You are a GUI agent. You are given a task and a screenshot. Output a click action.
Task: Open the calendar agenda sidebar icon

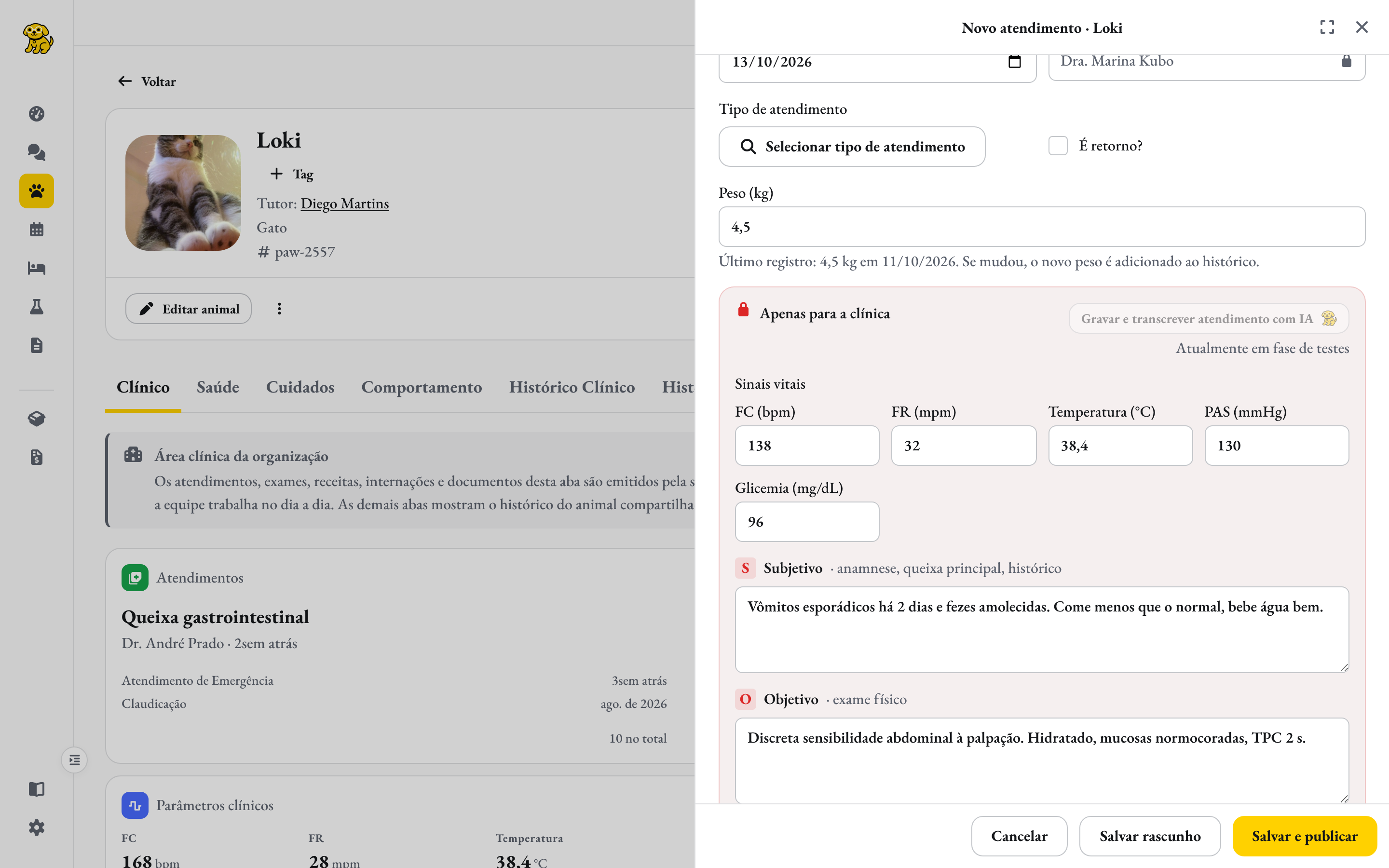(x=36, y=229)
